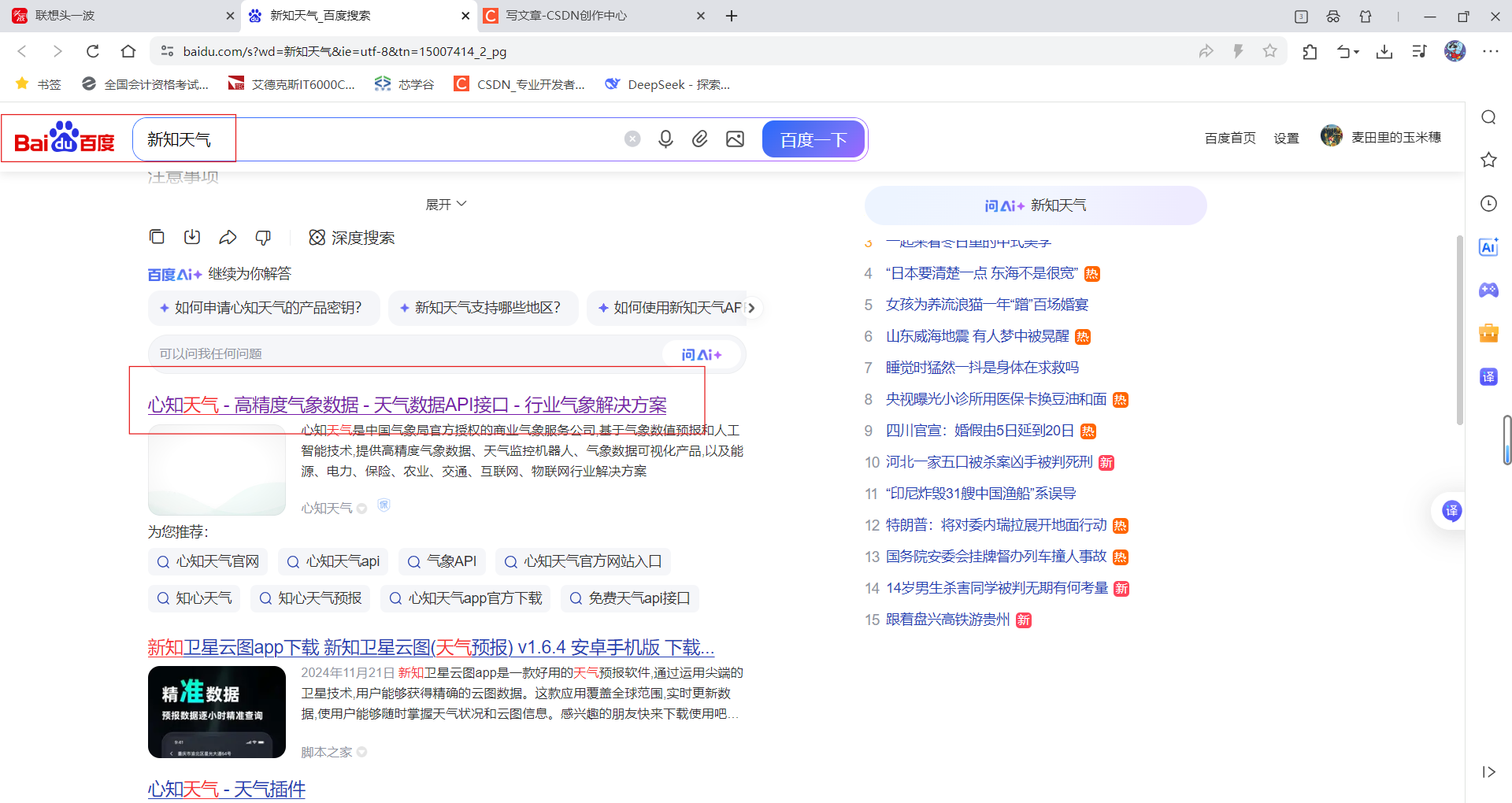Go to the browser home page
The height and width of the screenshot is (803, 1512).
(x=128, y=51)
